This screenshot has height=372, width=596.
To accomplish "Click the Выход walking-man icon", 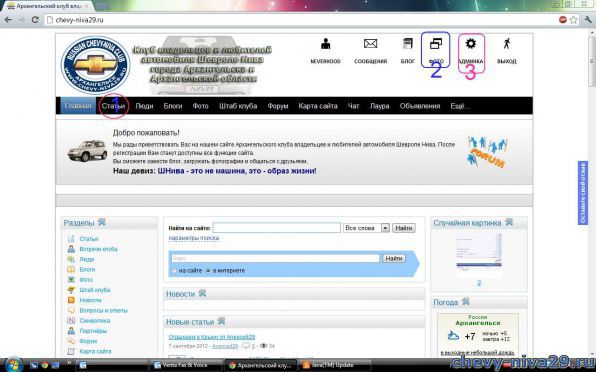I will pos(506,44).
